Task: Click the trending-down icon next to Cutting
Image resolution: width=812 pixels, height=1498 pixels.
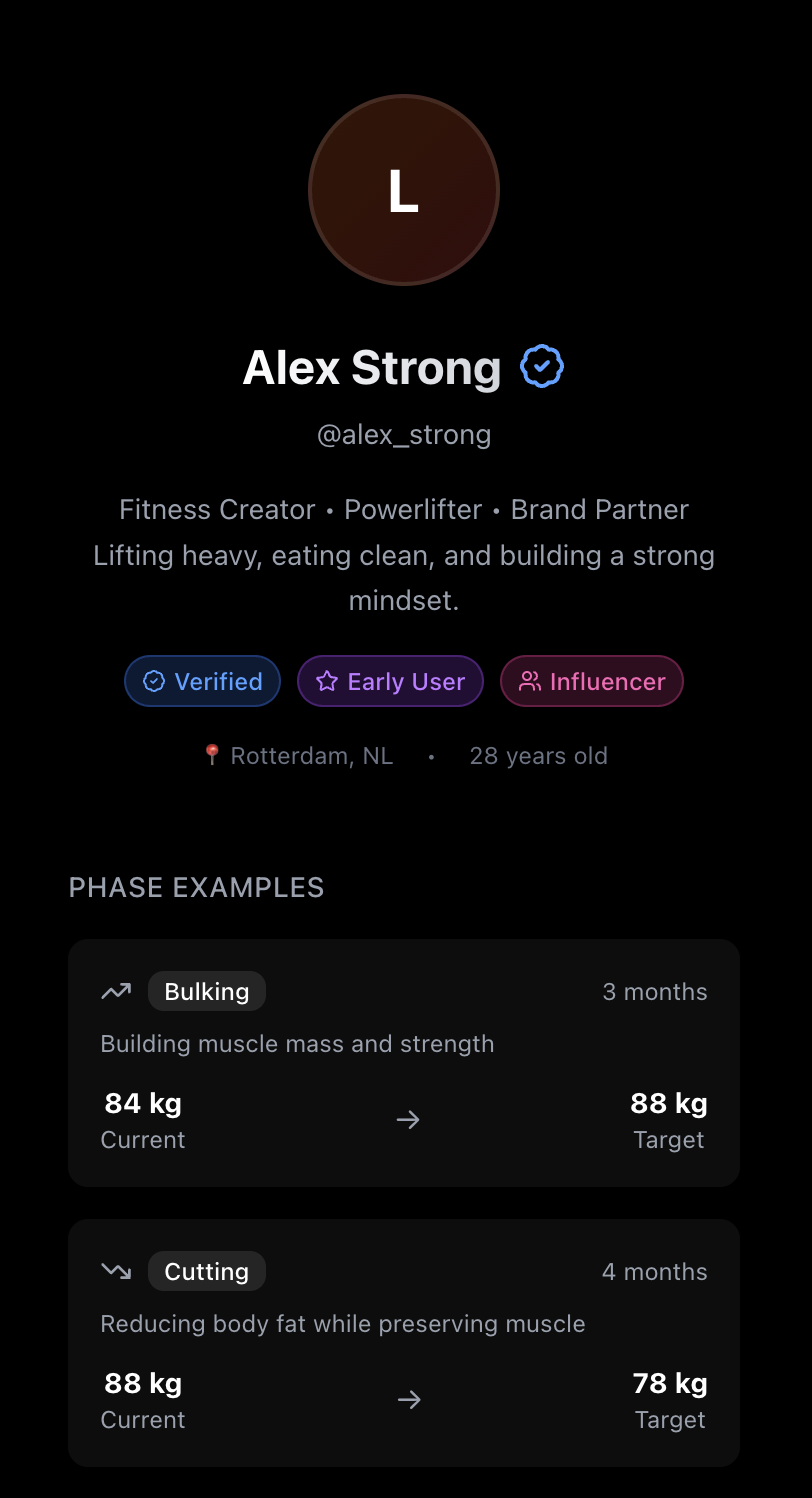Action: (x=117, y=1272)
